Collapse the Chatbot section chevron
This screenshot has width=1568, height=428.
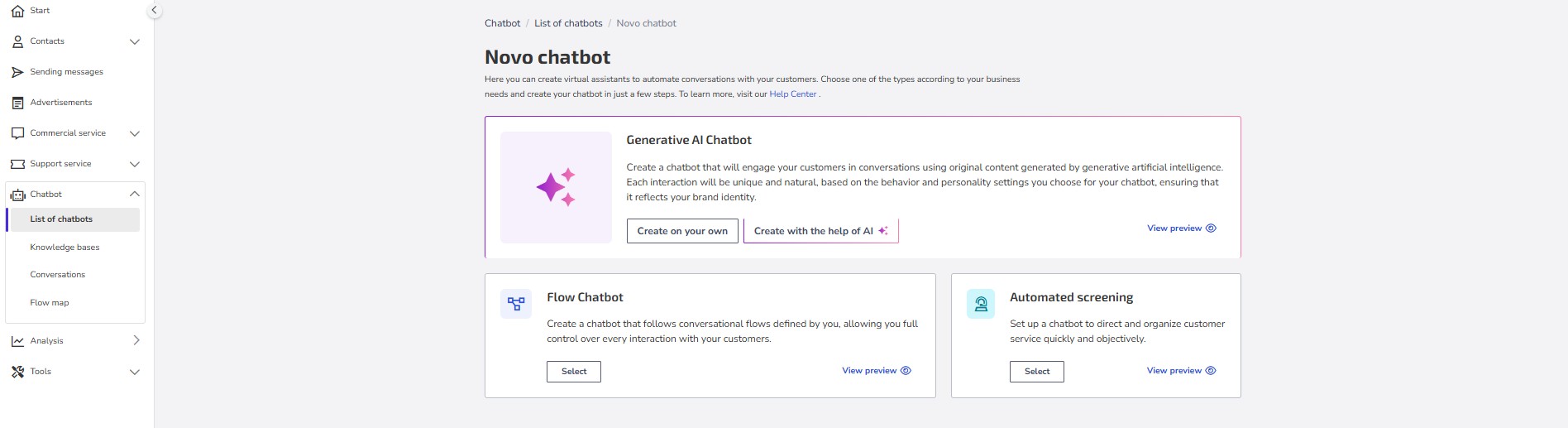(135, 195)
